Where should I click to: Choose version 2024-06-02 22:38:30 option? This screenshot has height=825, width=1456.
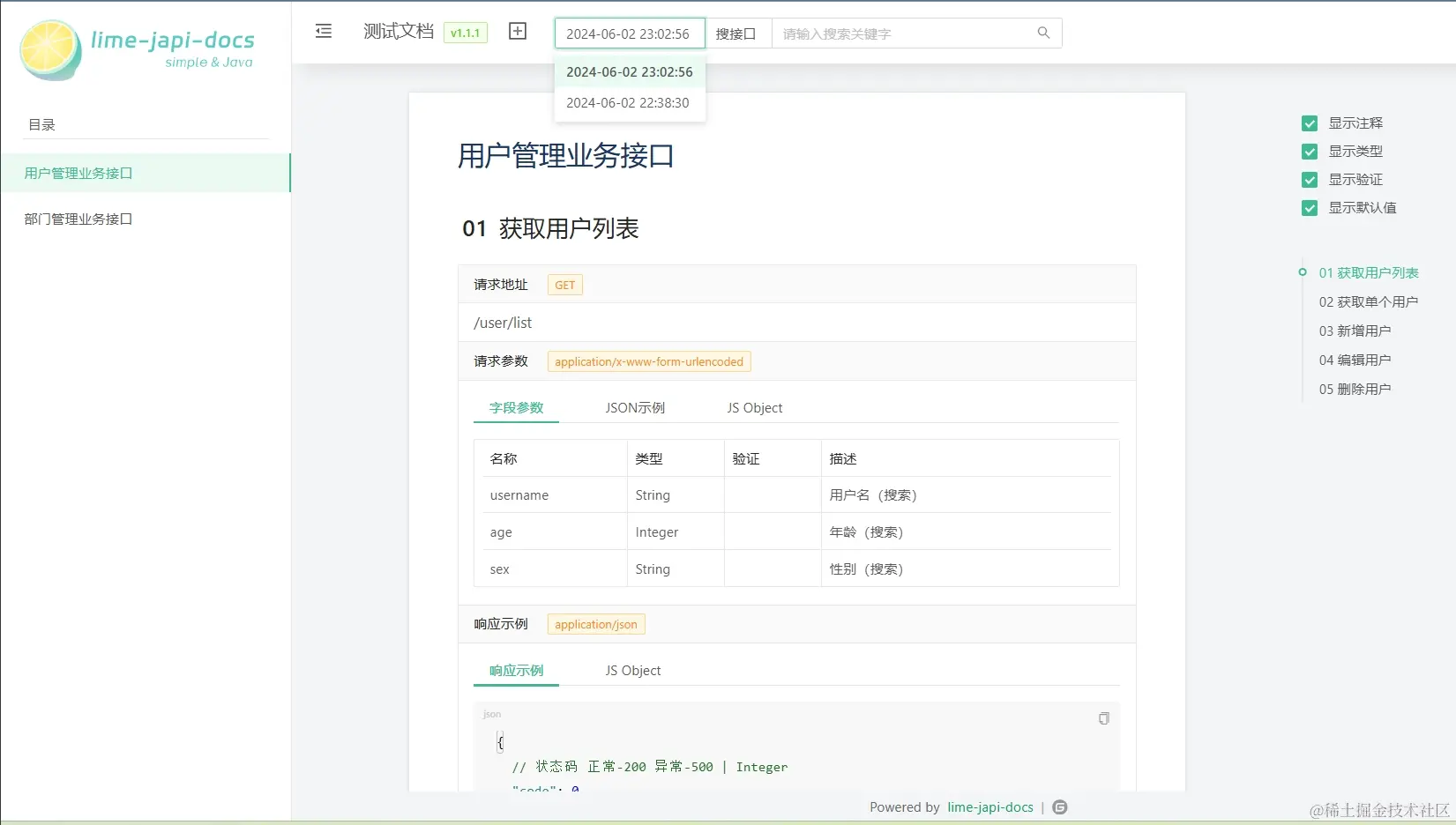click(x=630, y=103)
